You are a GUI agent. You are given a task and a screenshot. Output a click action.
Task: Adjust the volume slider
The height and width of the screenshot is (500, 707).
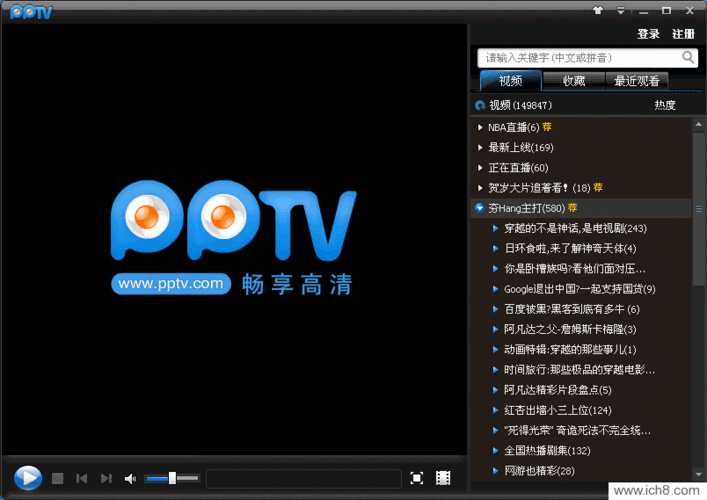(172, 478)
